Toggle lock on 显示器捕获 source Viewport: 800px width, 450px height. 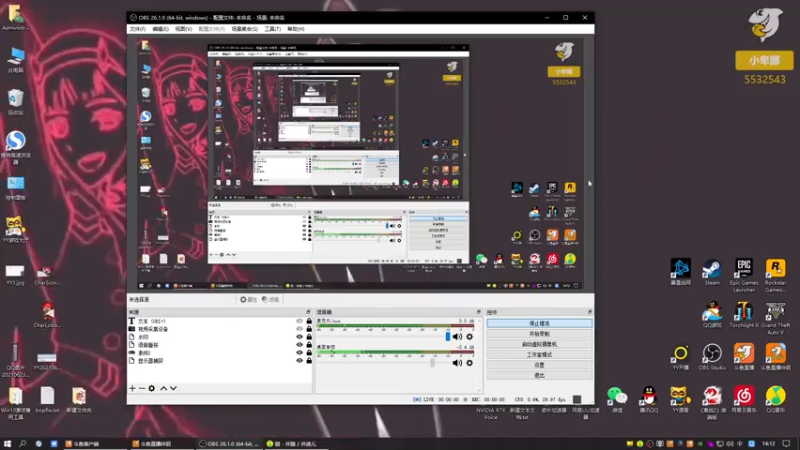[309, 361]
